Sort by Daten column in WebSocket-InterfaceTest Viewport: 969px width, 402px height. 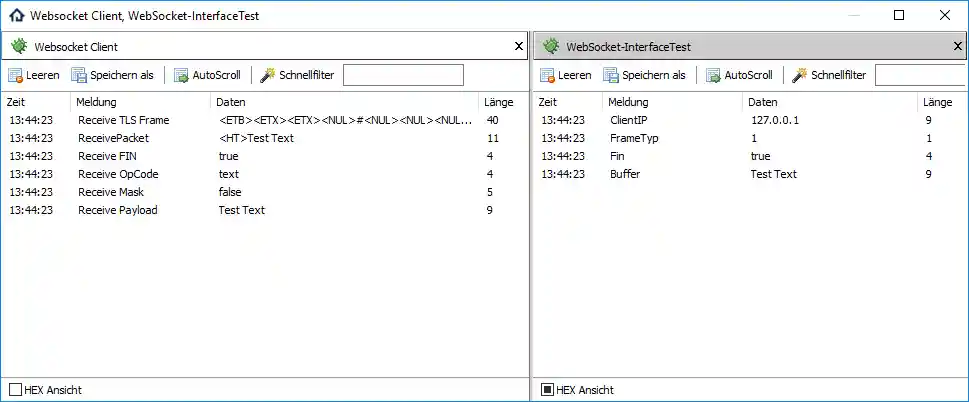(830, 102)
